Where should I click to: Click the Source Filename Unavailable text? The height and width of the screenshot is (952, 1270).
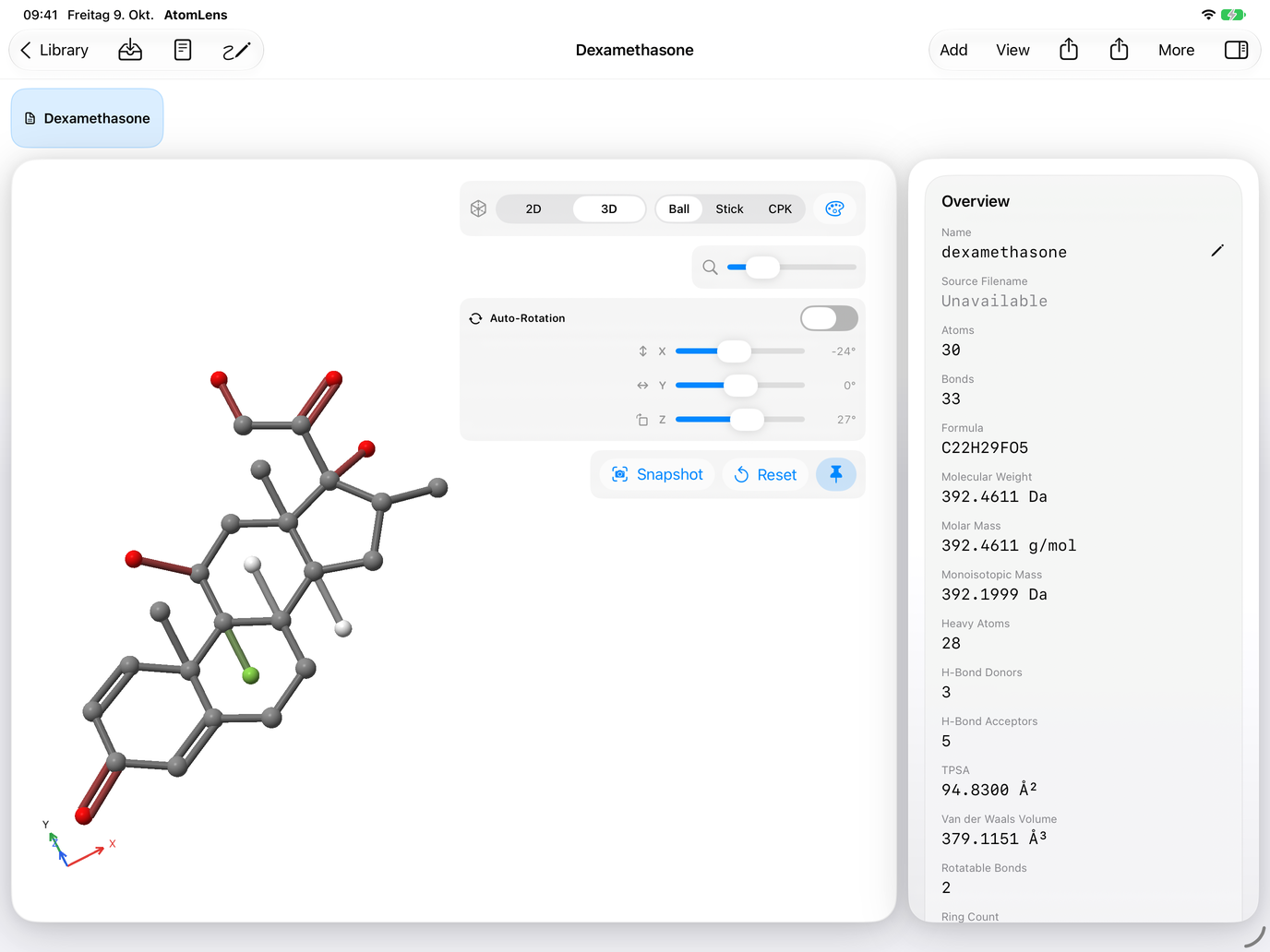click(994, 301)
